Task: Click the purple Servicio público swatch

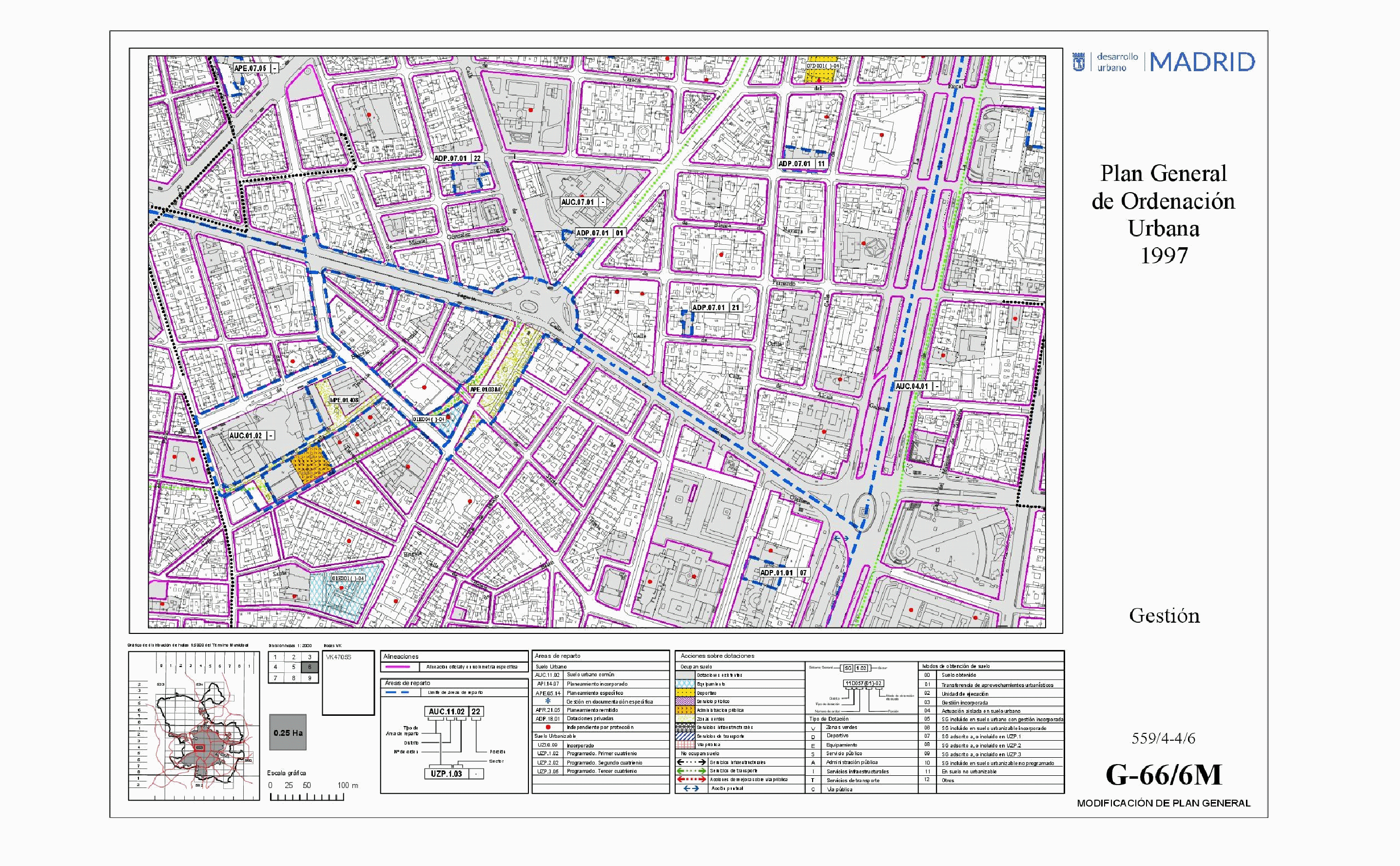Action: click(685, 701)
